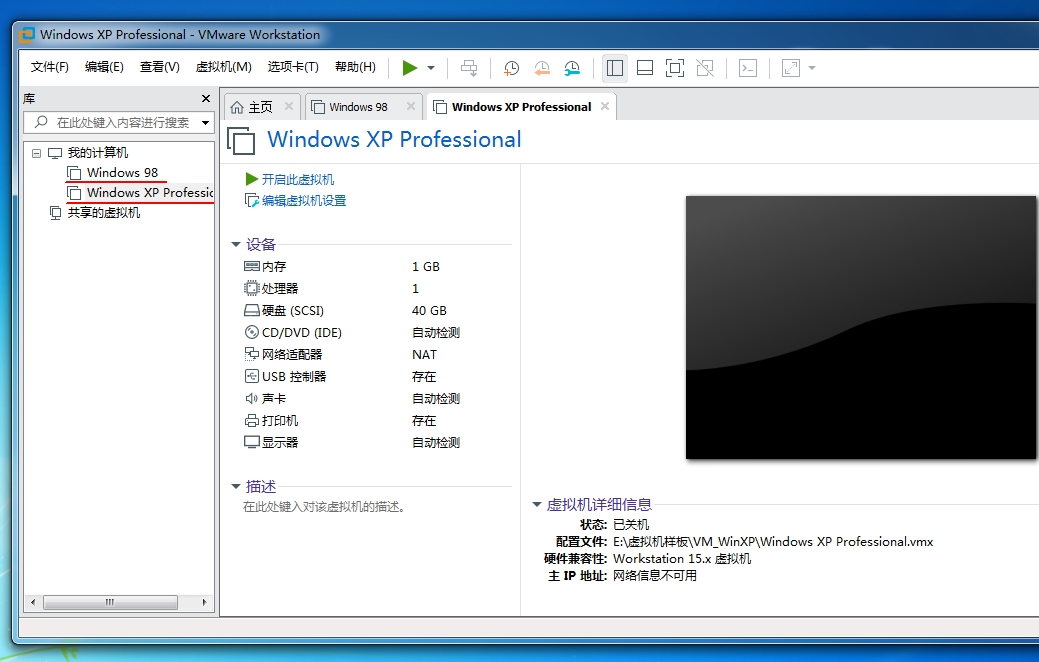
Task: Click the library search input field
Action: click(x=120, y=122)
